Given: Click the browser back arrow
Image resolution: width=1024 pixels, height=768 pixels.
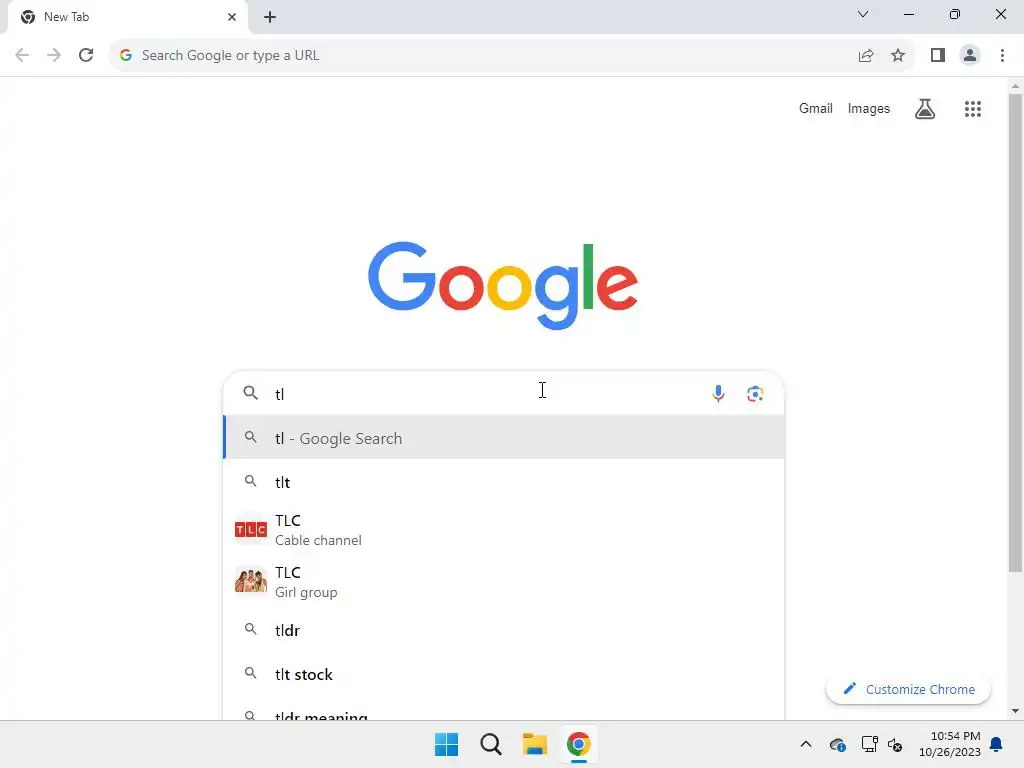Looking at the screenshot, I should click(x=22, y=56).
